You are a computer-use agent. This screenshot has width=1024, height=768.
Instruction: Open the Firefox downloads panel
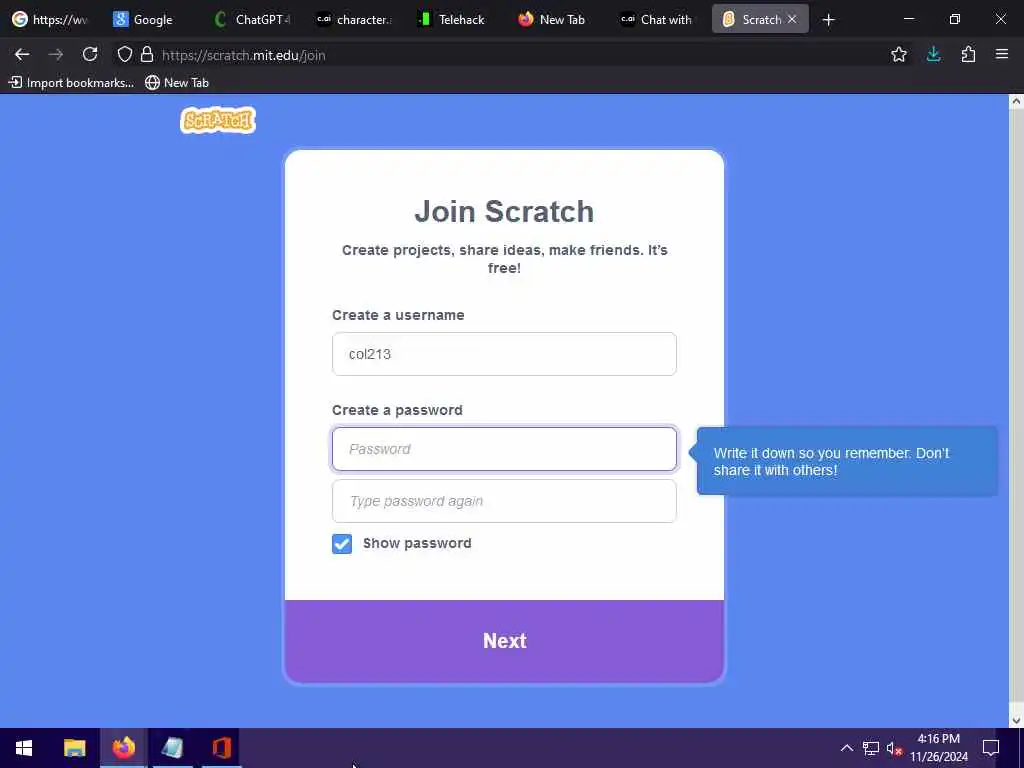[x=933, y=55]
